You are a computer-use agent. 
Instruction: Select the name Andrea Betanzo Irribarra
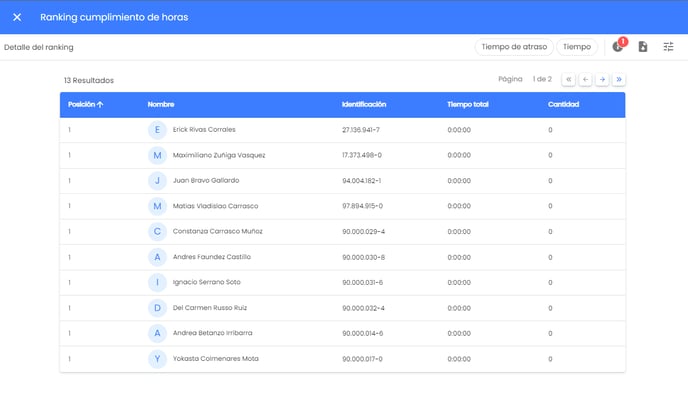pyautogui.click(x=212, y=333)
